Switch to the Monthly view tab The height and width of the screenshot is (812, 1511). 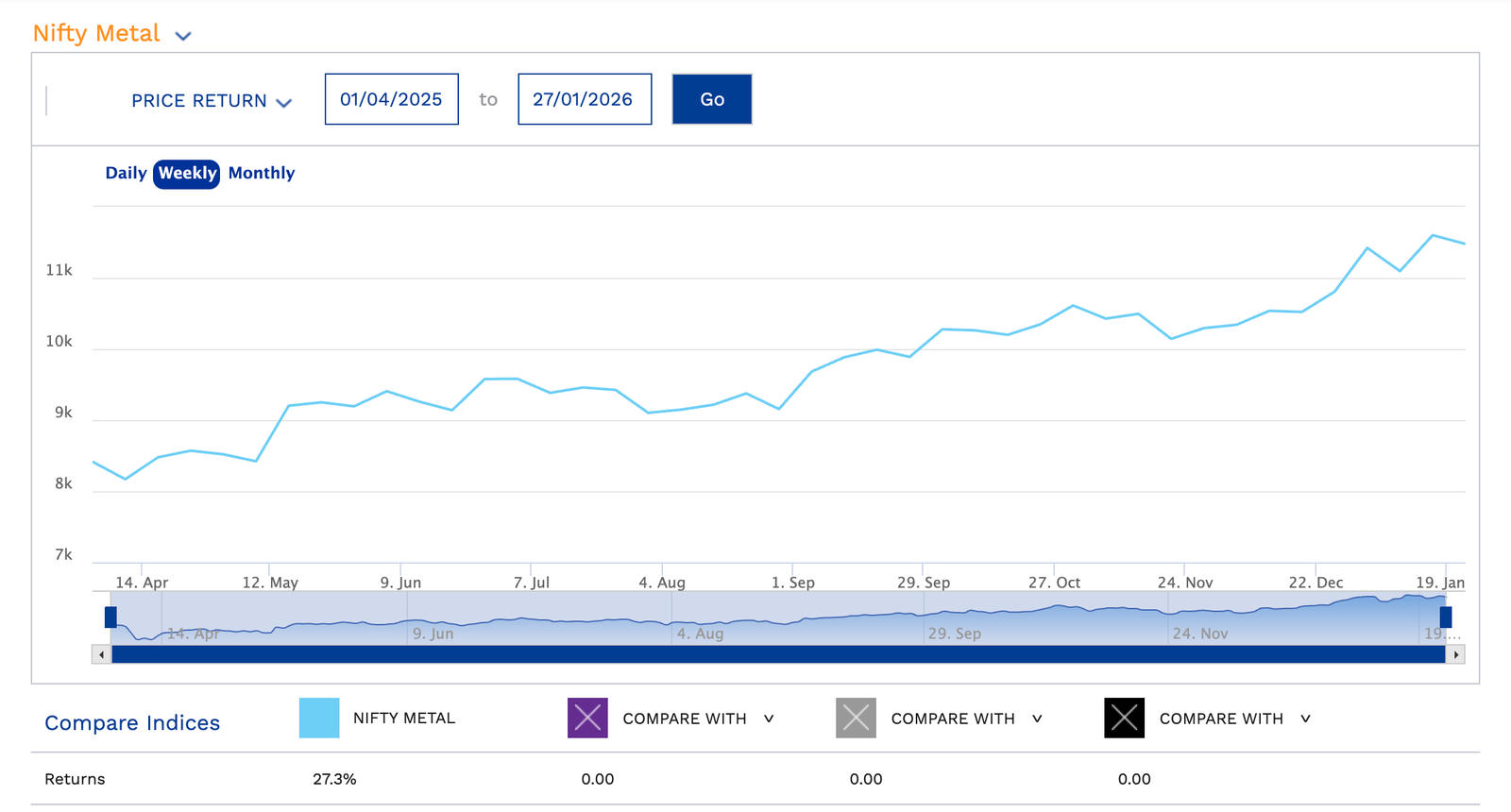262,173
